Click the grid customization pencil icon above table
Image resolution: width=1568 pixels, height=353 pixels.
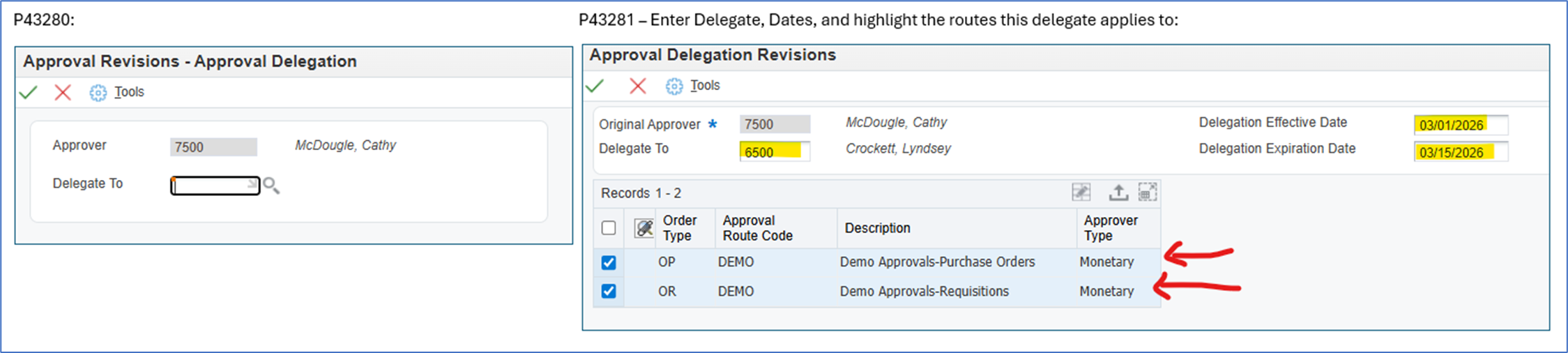[x=1081, y=193]
